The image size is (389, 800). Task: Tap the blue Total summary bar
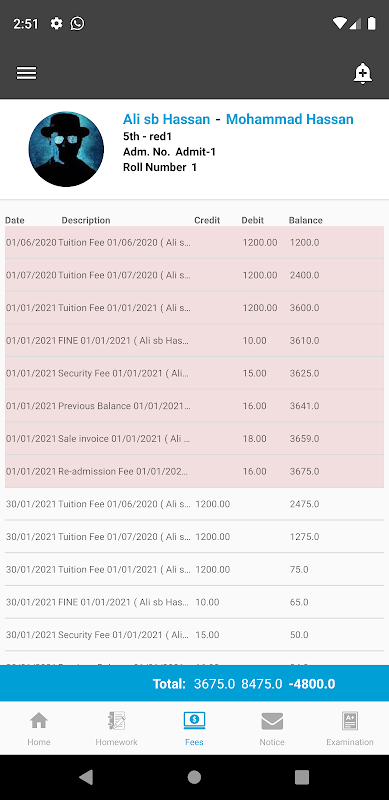click(194, 684)
